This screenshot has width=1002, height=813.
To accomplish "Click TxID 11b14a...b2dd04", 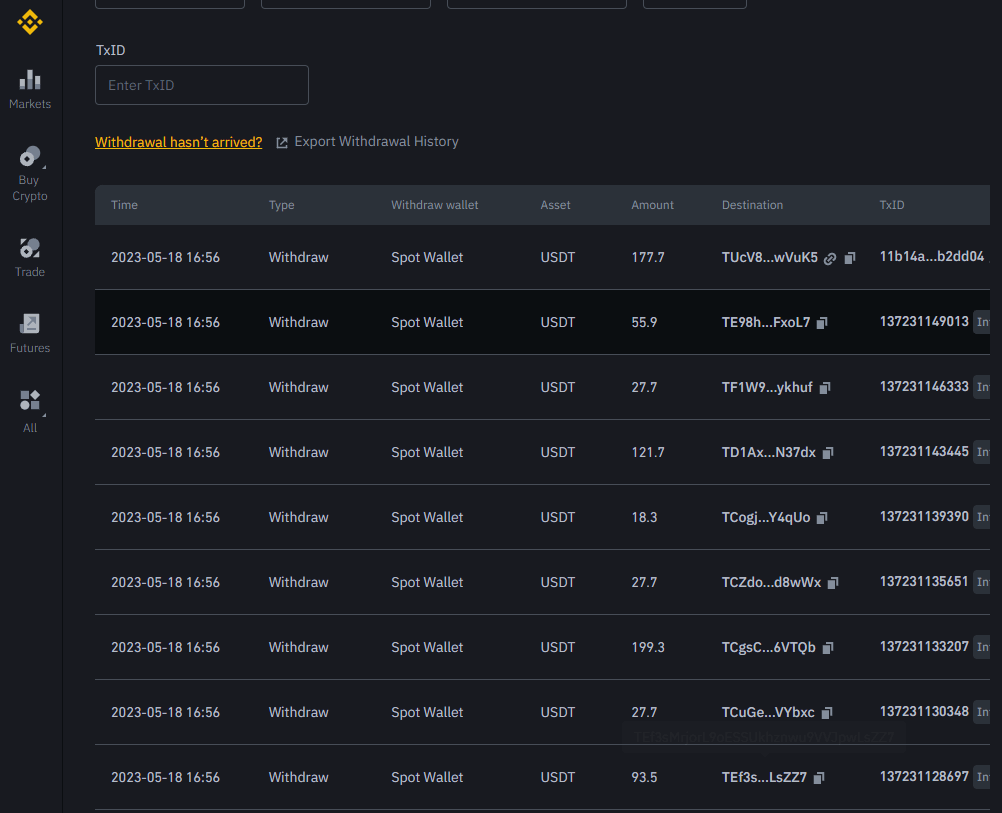I will 932,257.
